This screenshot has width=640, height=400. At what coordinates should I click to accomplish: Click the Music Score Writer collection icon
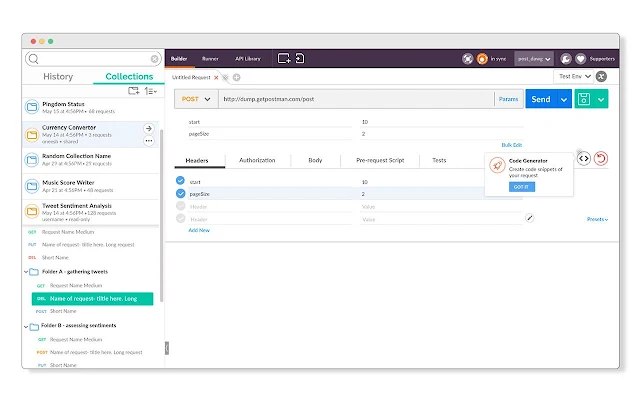pos(32,186)
